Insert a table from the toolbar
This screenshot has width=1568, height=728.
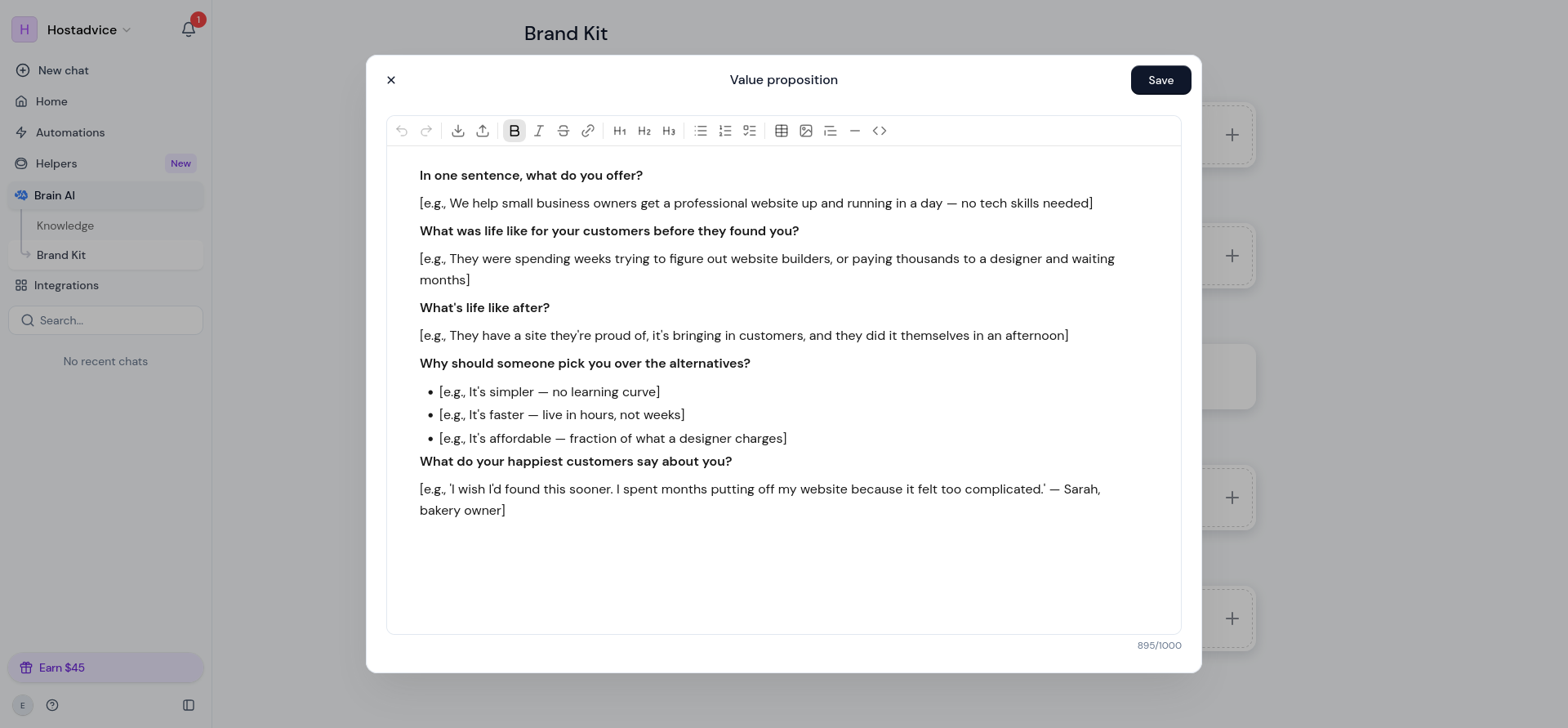782,131
